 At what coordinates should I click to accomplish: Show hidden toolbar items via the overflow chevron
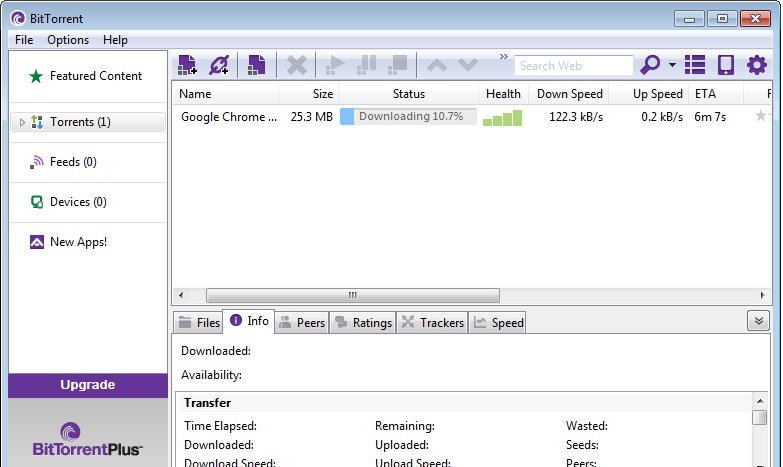(503, 57)
